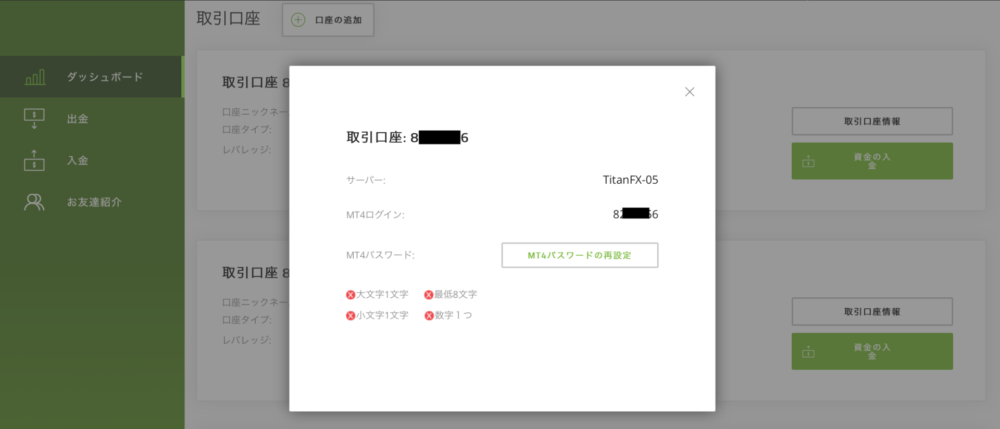Click the 出金 withdrawal icon in sidebar
Viewport: 1000px width, 429px height.
point(35,118)
